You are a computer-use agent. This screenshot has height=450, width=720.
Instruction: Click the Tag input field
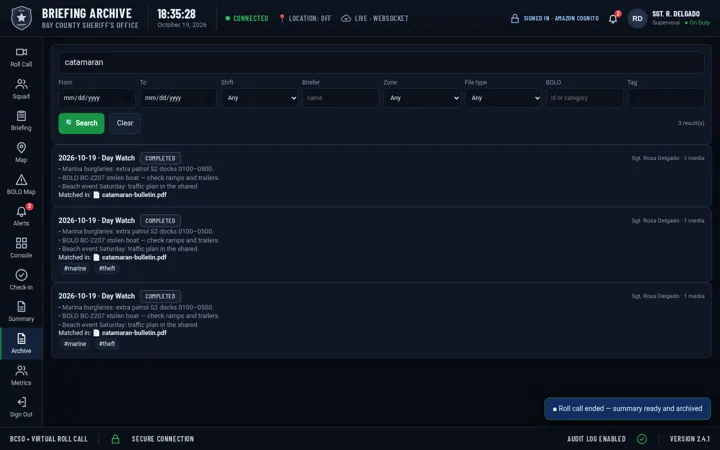tap(665, 98)
